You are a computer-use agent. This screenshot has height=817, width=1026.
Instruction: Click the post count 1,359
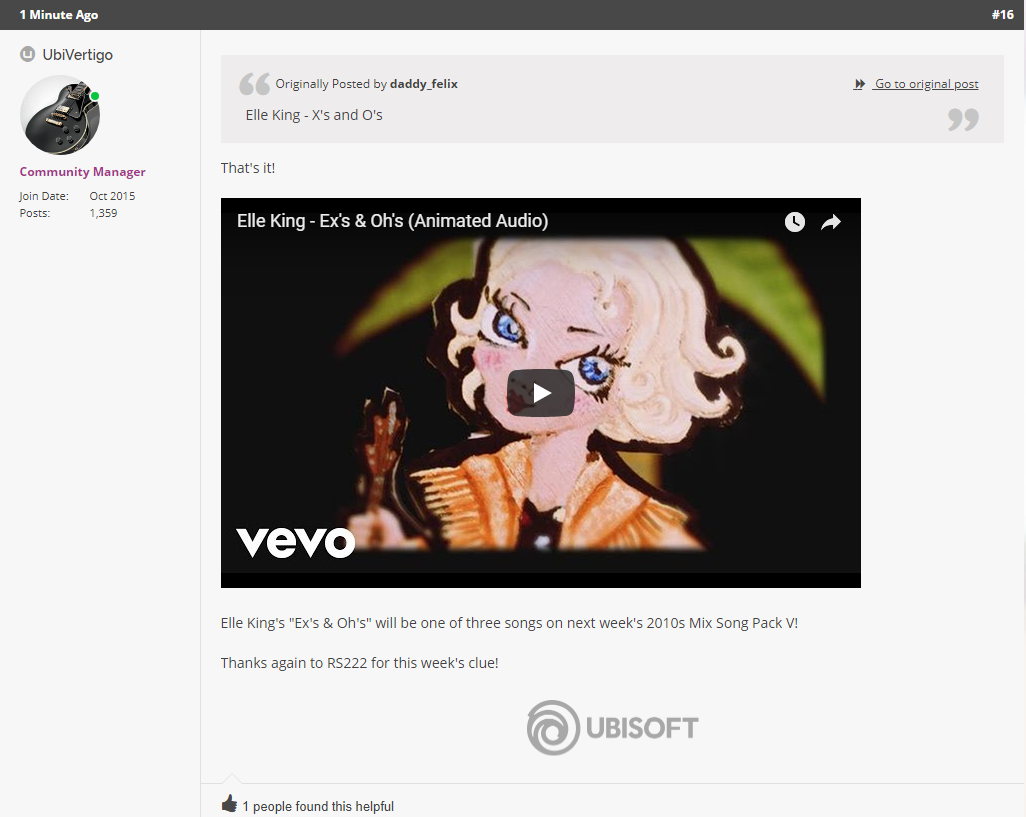(103, 213)
